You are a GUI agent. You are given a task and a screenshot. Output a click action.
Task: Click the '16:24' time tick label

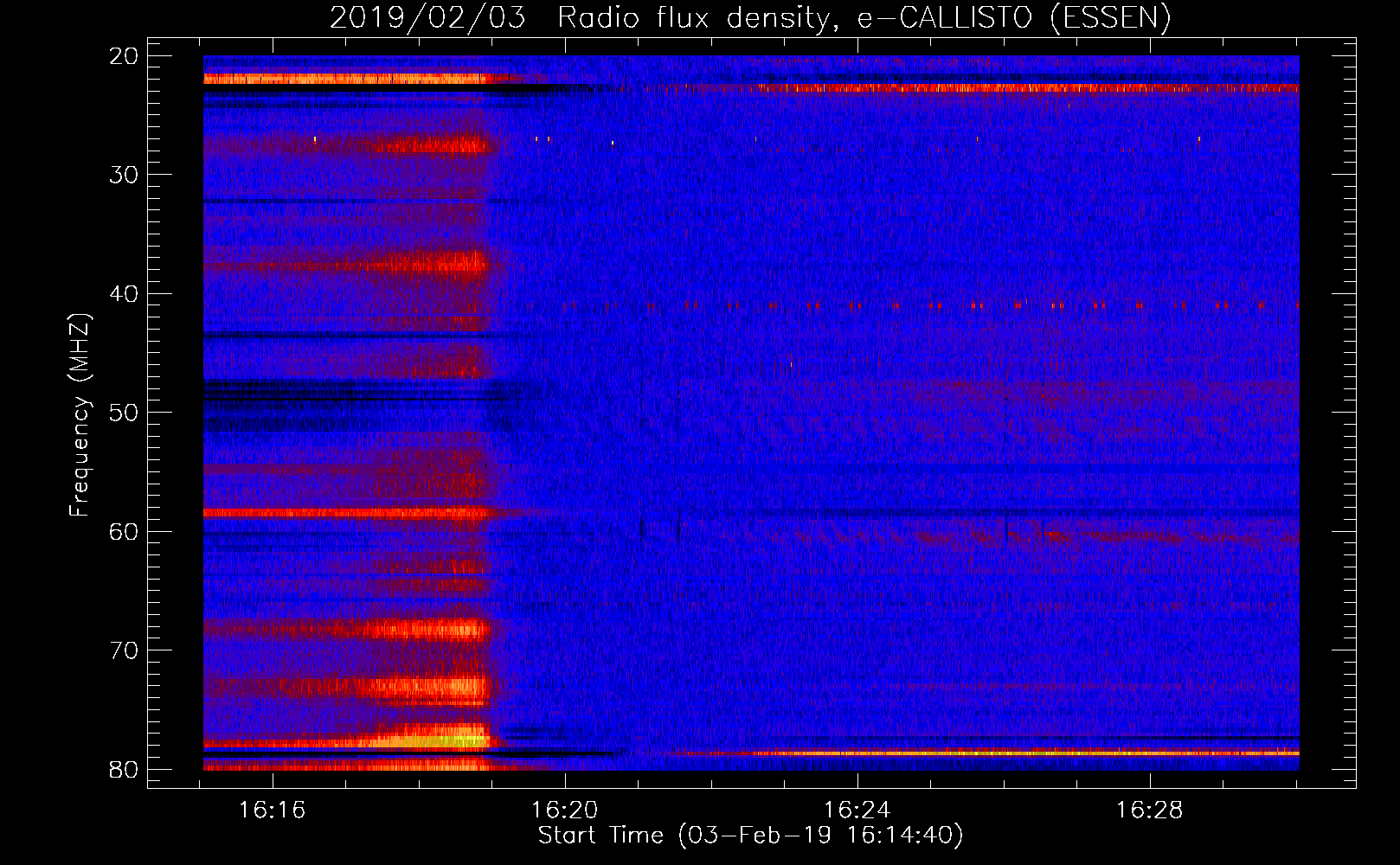pyautogui.click(x=857, y=811)
